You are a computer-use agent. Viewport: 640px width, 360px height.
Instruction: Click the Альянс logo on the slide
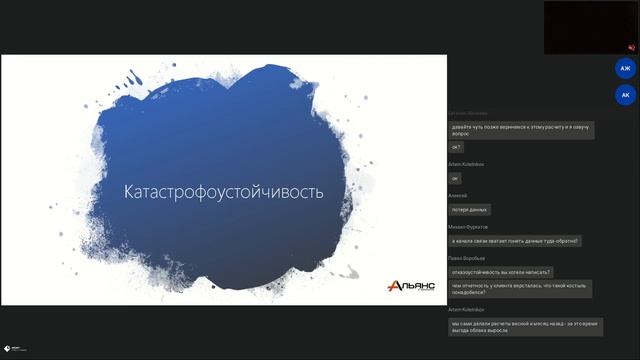click(x=411, y=286)
